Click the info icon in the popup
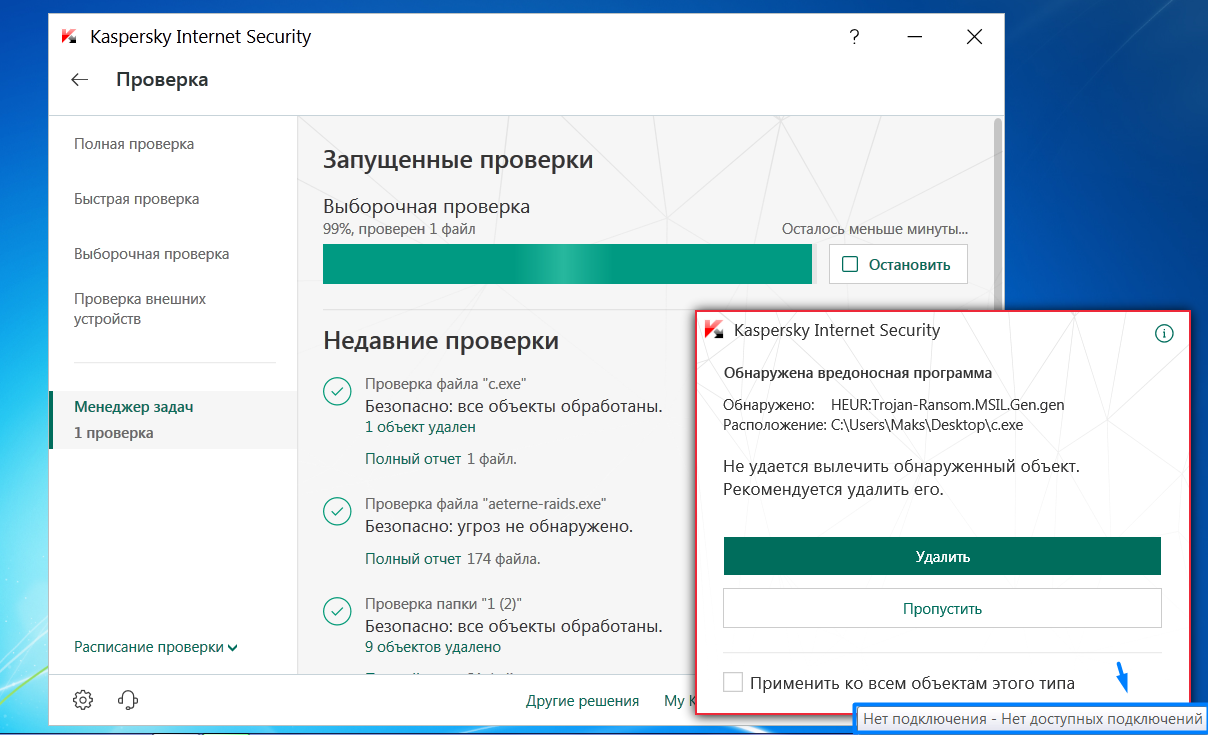Viewport: 1208px width, 735px height. click(x=1164, y=334)
